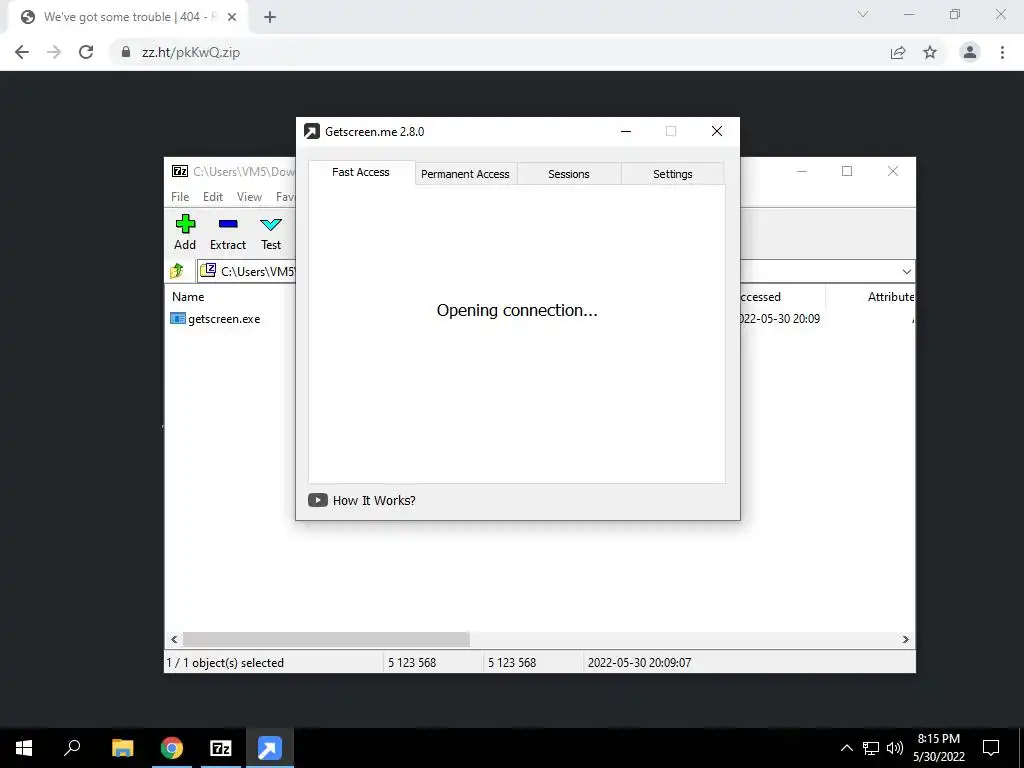The height and width of the screenshot is (768, 1024).
Task: Bookmark this page with star icon
Action: [x=930, y=52]
